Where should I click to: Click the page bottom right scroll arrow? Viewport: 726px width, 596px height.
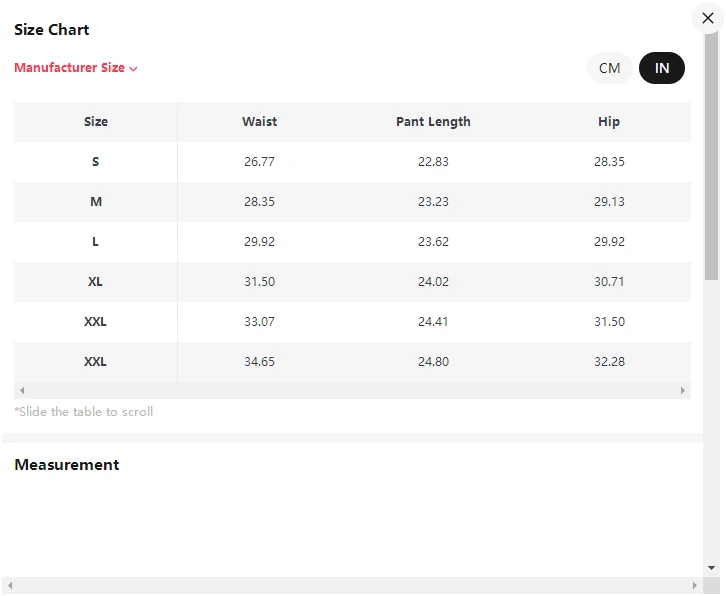pyautogui.click(x=695, y=585)
